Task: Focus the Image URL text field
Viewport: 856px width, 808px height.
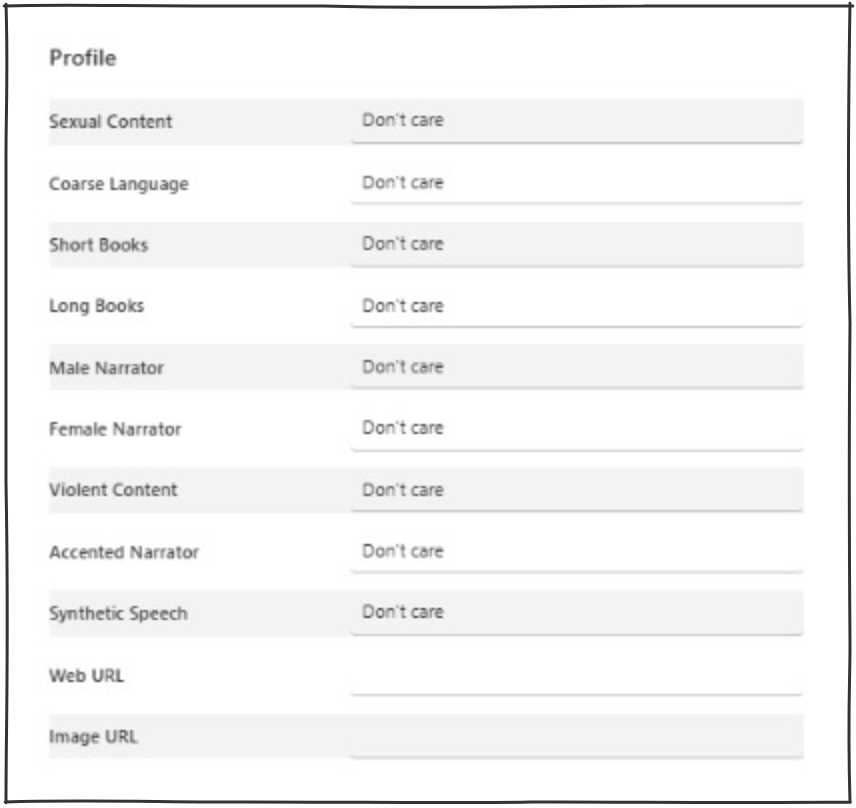Action: 576,737
